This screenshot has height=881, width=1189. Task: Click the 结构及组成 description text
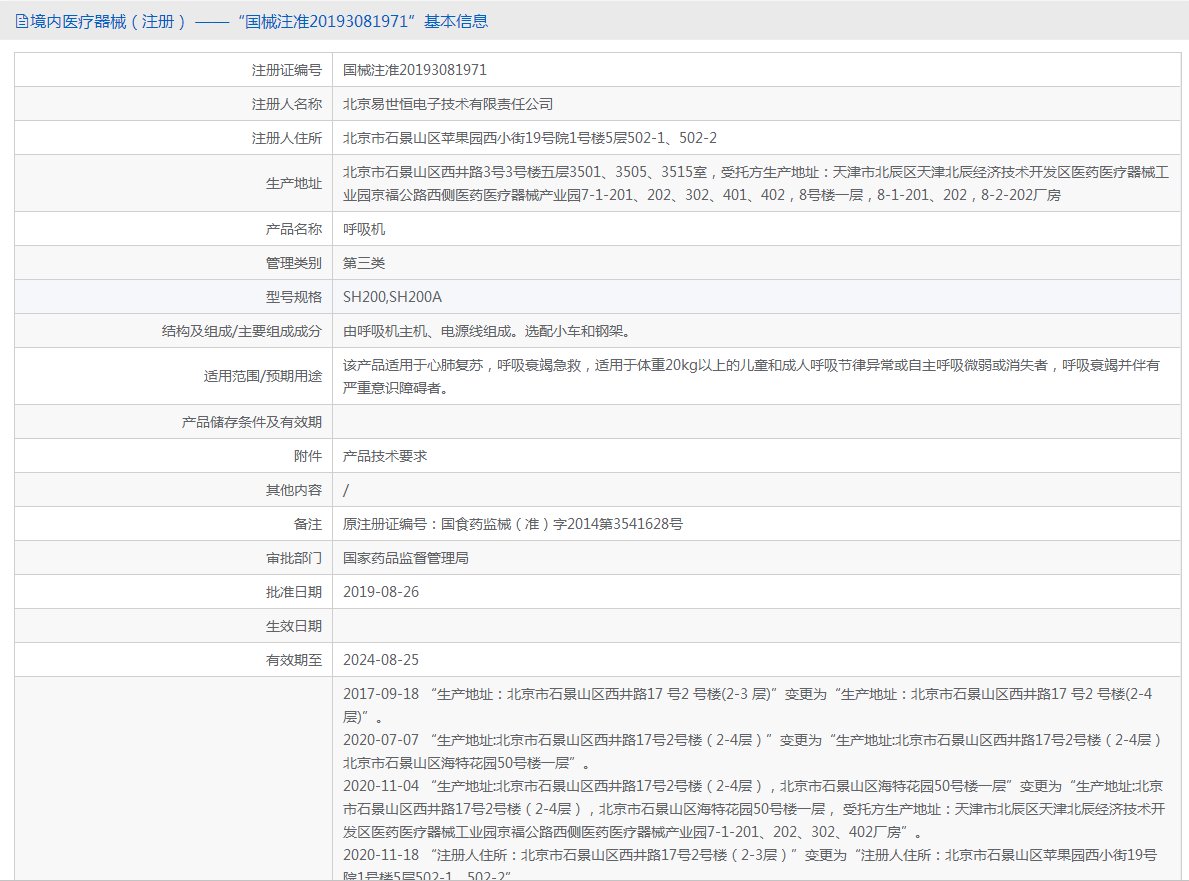(x=487, y=331)
